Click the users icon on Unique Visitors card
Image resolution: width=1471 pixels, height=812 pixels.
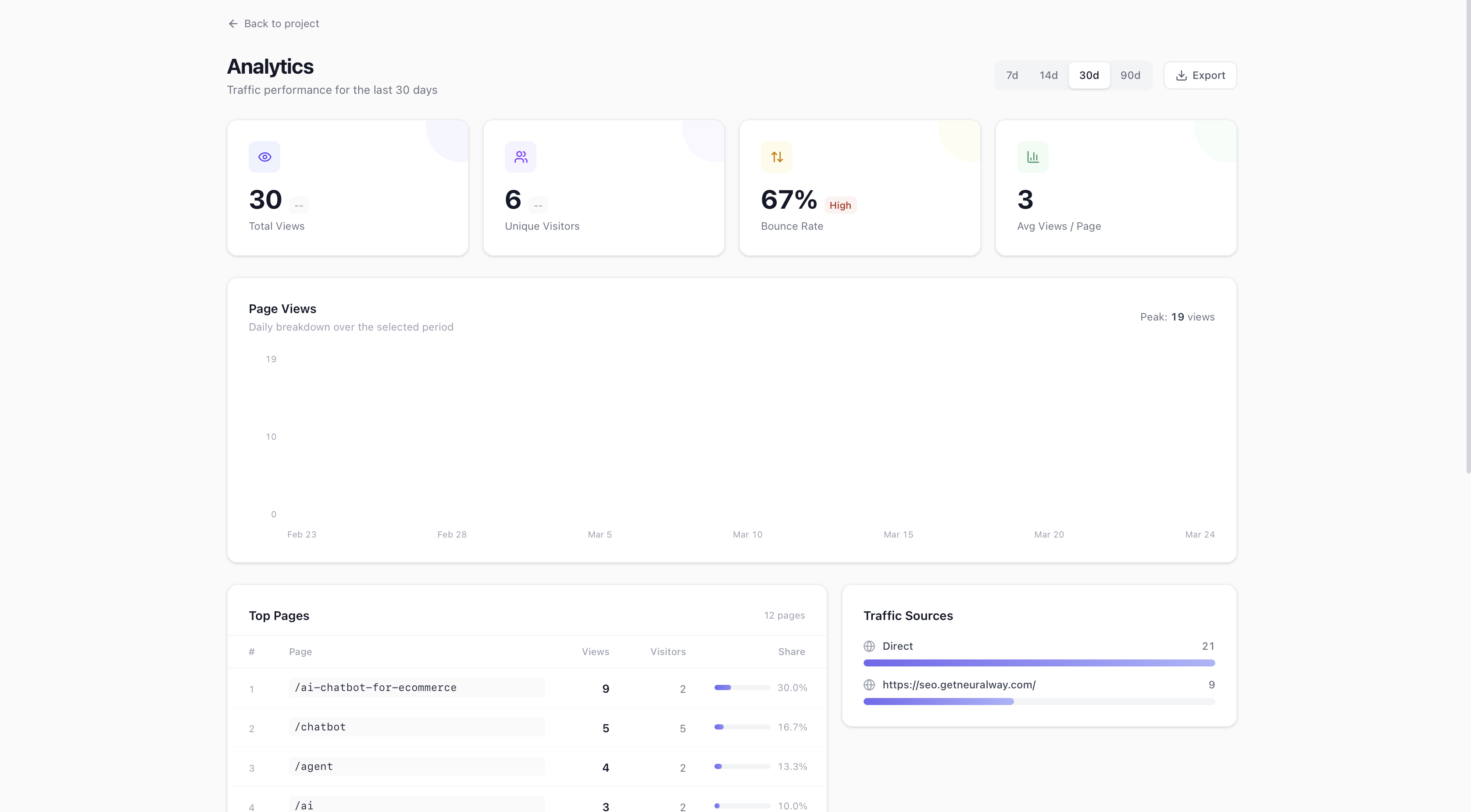[520, 157]
